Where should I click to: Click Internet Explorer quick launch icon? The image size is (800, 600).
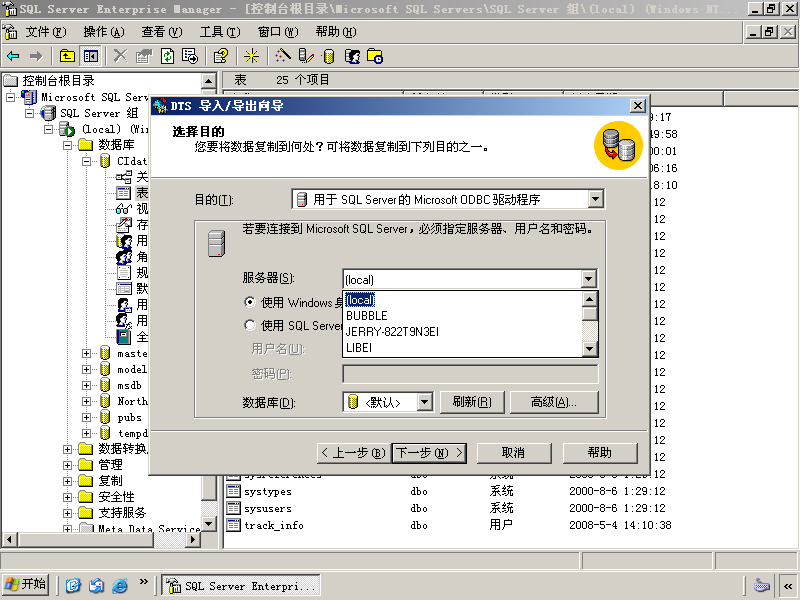pos(120,585)
